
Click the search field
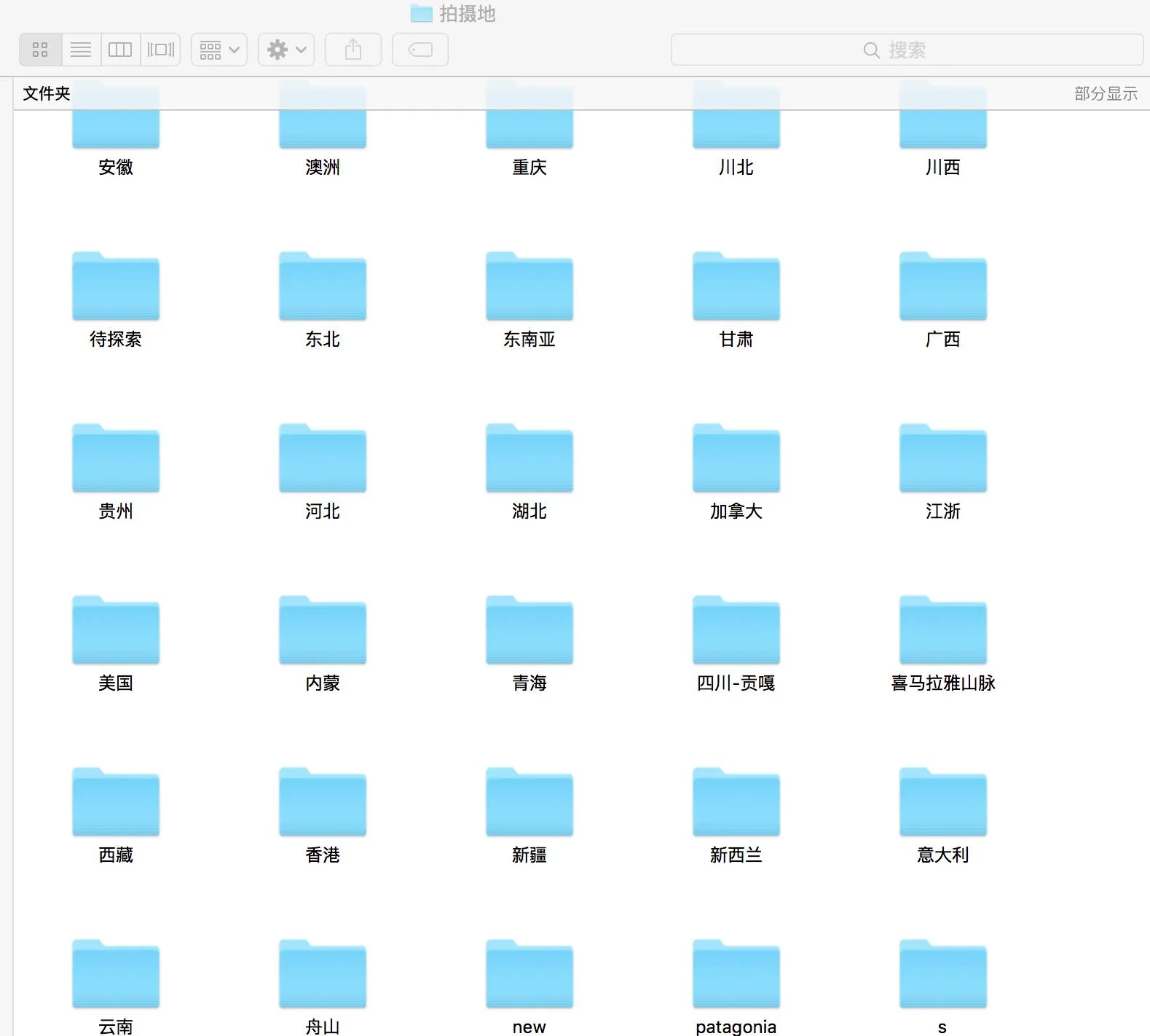point(907,50)
